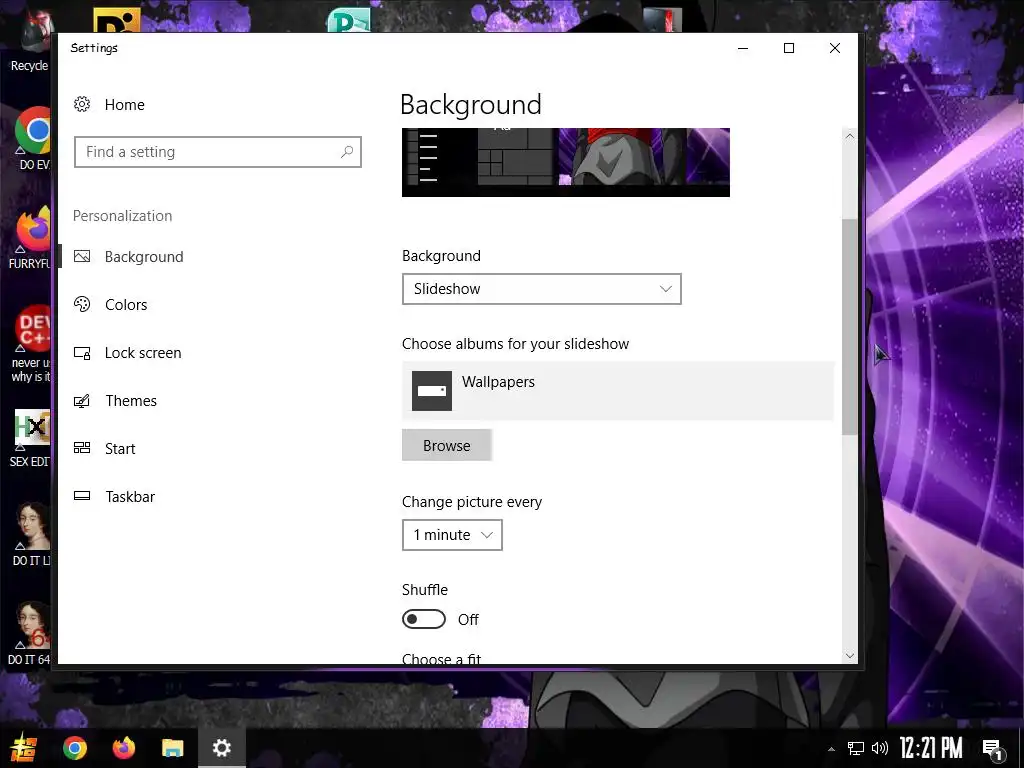Click the background preview thumbnail
The height and width of the screenshot is (768, 1024).
point(566,162)
